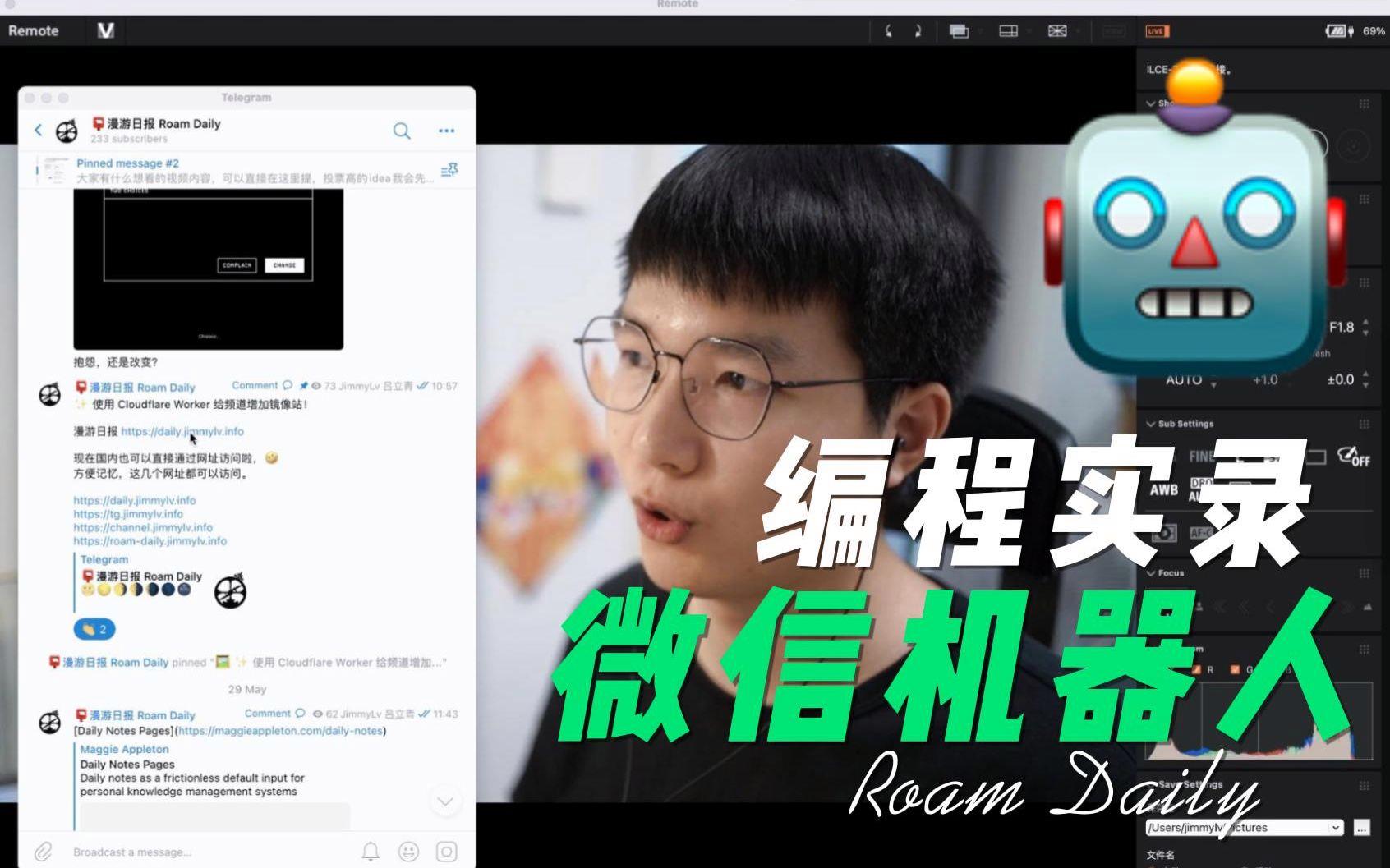Click the RGB histogram graph
This screenshot has height=868, width=1390.
(1259, 719)
